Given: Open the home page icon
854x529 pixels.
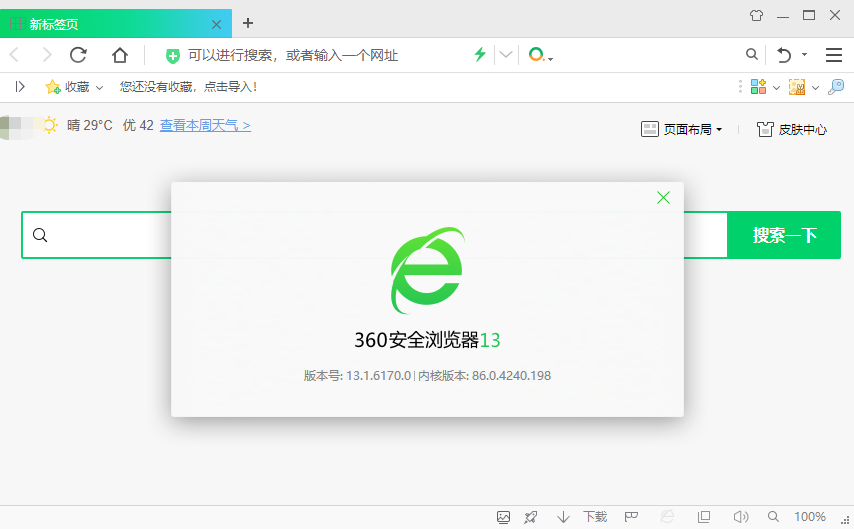Looking at the screenshot, I should pos(120,55).
